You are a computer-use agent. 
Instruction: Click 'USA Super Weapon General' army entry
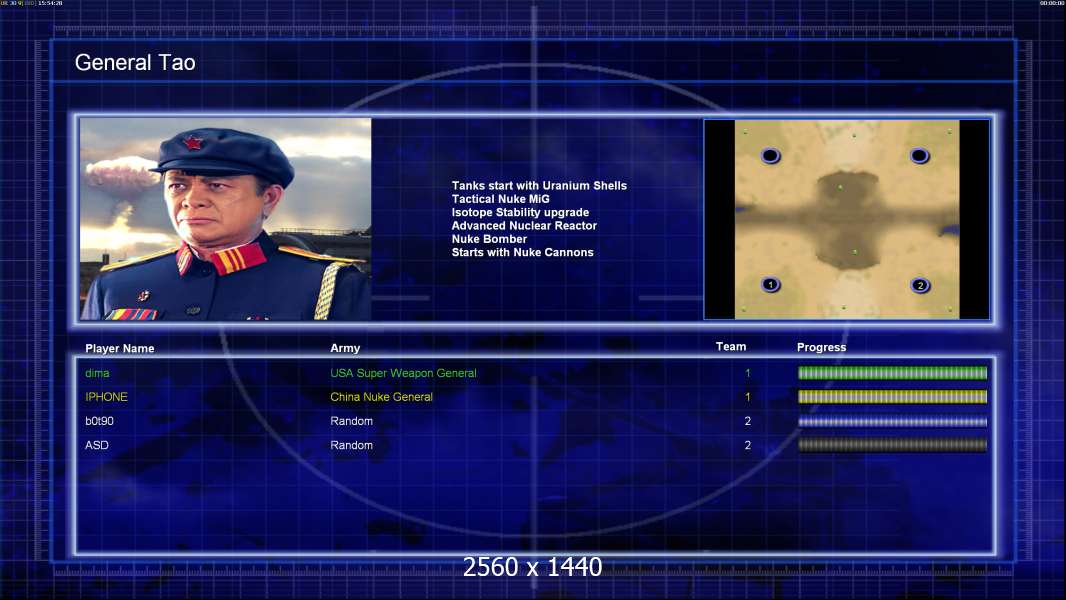click(403, 373)
